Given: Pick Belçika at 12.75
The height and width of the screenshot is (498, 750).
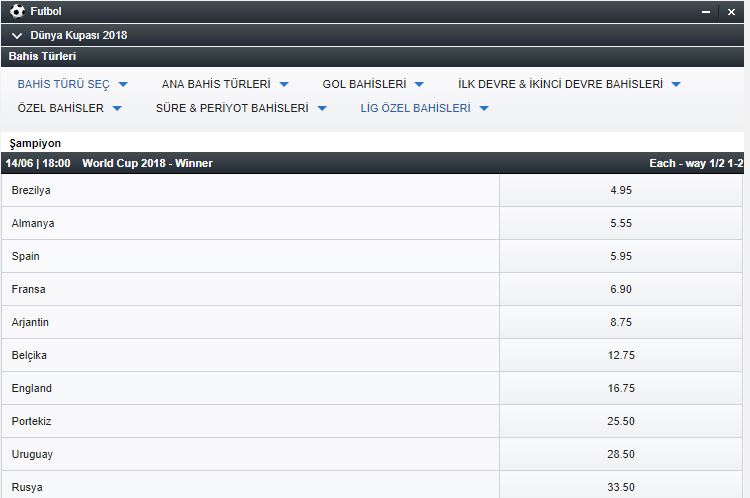Looking at the screenshot, I should pyautogui.click(x=621, y=355).
